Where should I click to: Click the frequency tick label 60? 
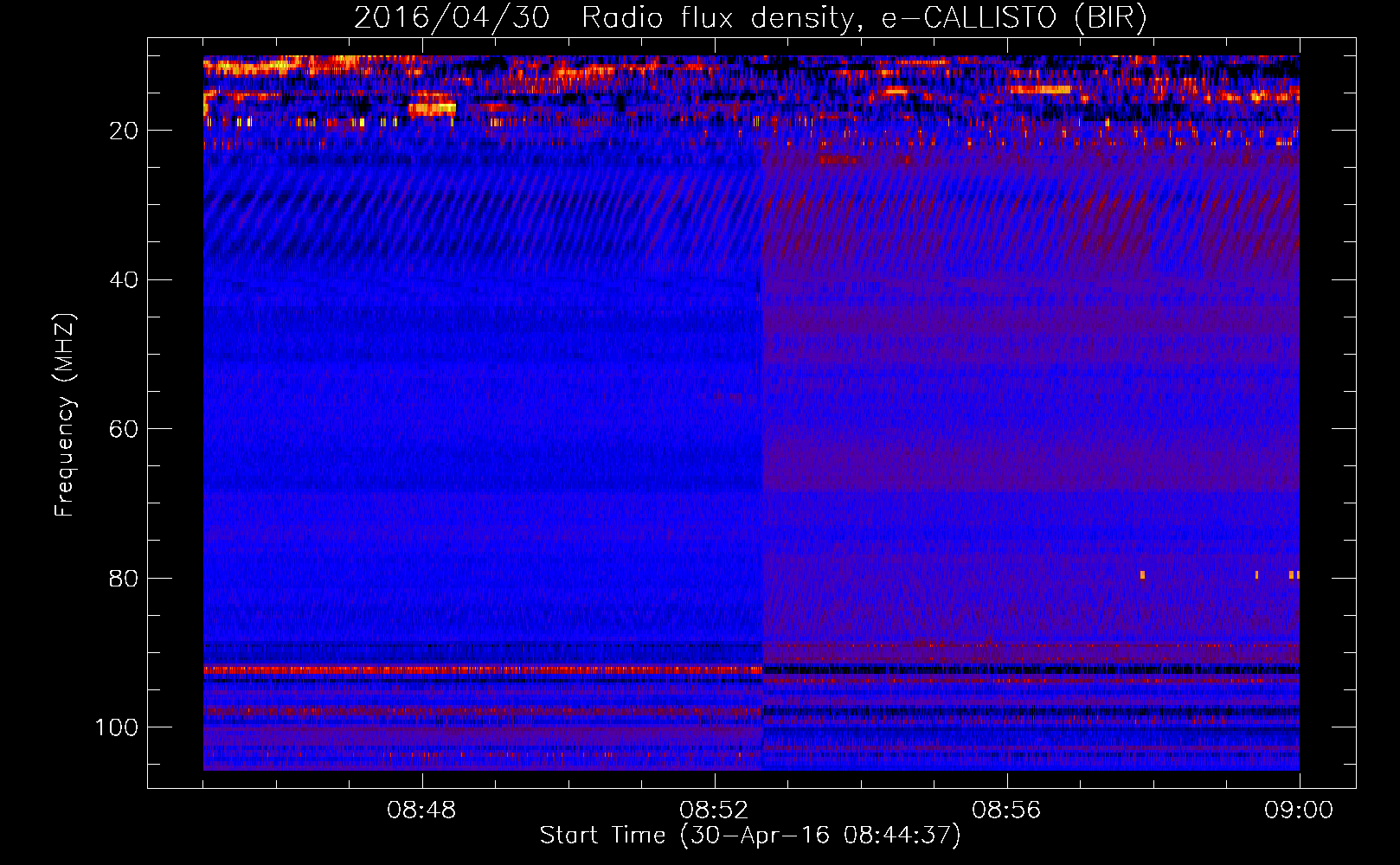point(124,429)
